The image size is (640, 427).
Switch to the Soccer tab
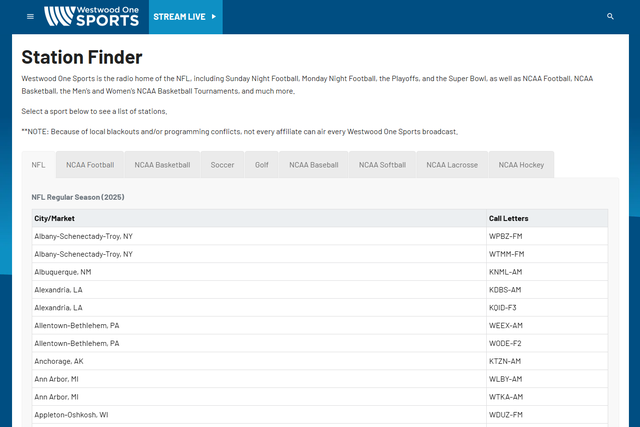[x=222, y=165]
